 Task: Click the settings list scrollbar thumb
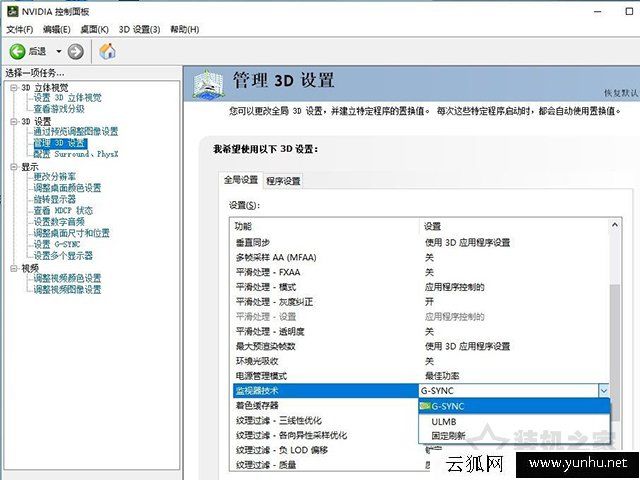[x=615, y=353]
